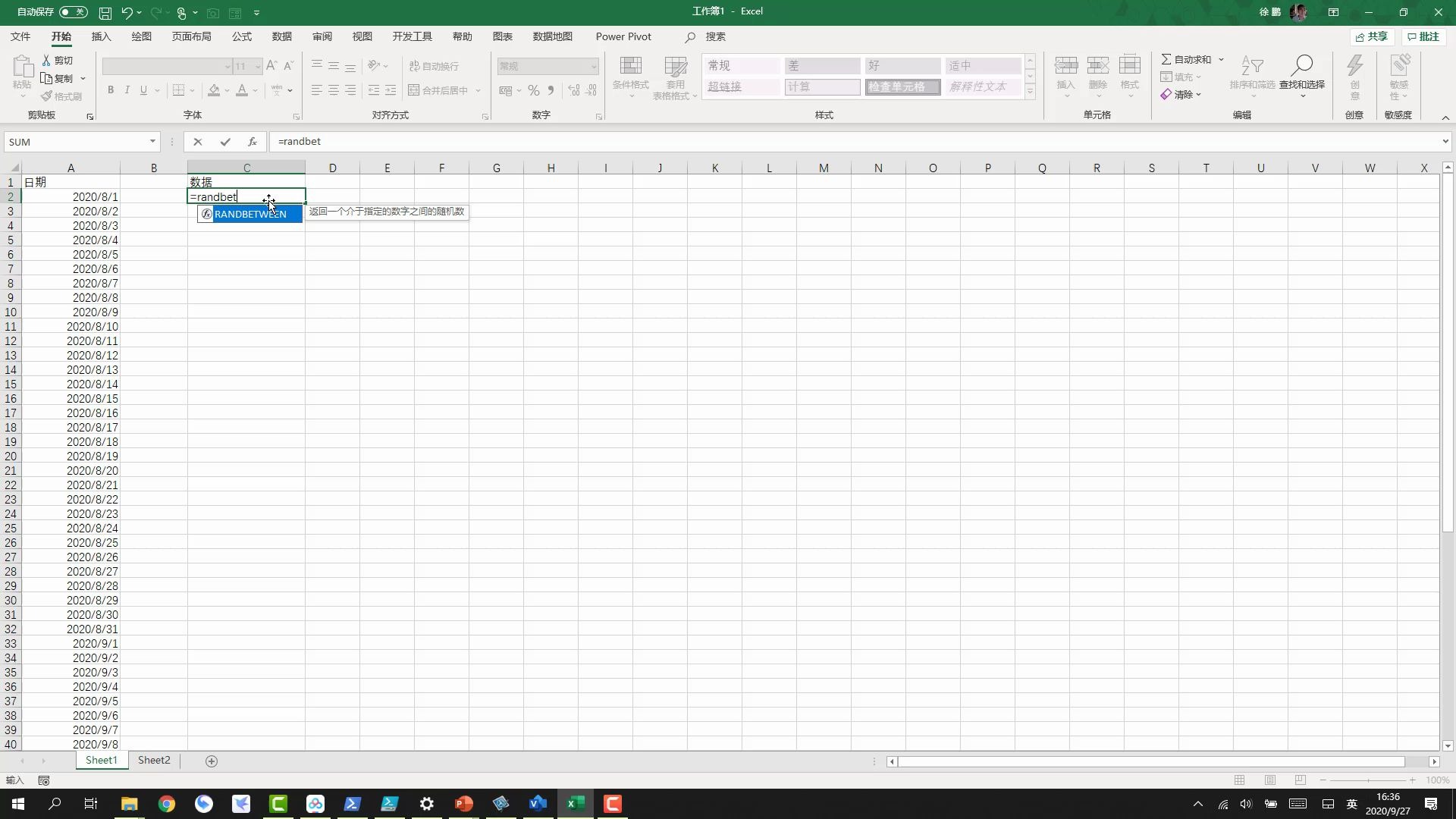Image resolution: width=1456 pixels, height=819 pixels.
Task: Click the 批注 comments button
Action: coord(1423,36)
